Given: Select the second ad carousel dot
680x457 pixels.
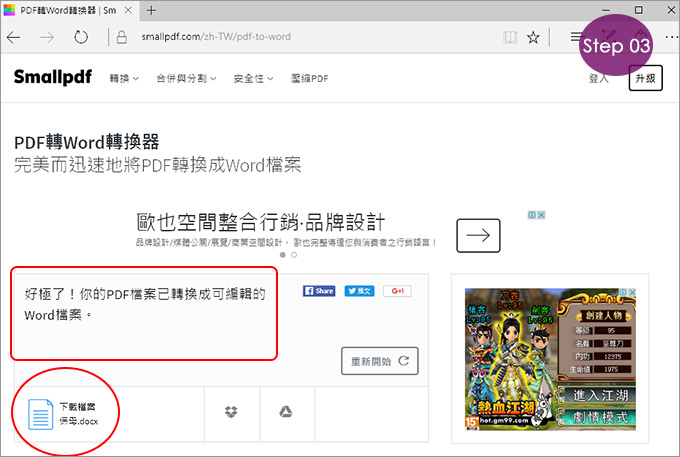Looking at the screenshot, I should point(294,255).
